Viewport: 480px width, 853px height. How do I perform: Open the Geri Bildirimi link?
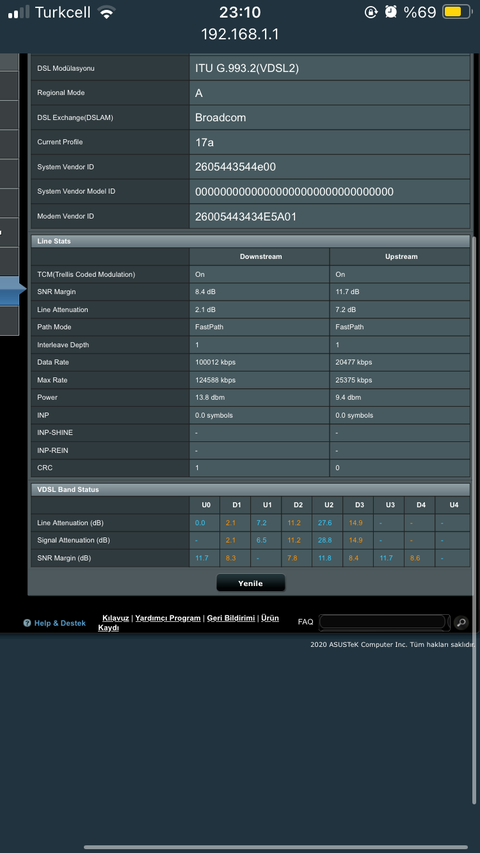pos(231,618)
